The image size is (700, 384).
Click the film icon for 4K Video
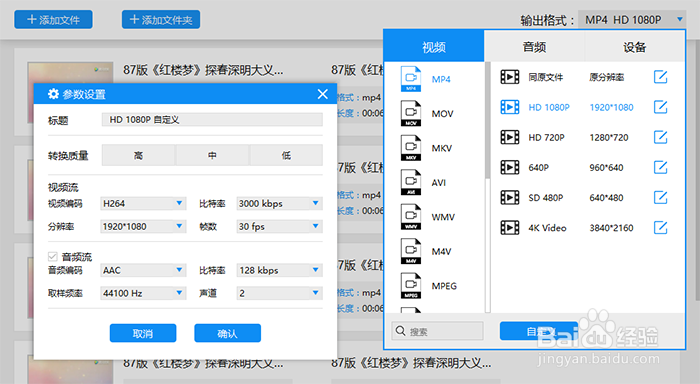[509, 228]
